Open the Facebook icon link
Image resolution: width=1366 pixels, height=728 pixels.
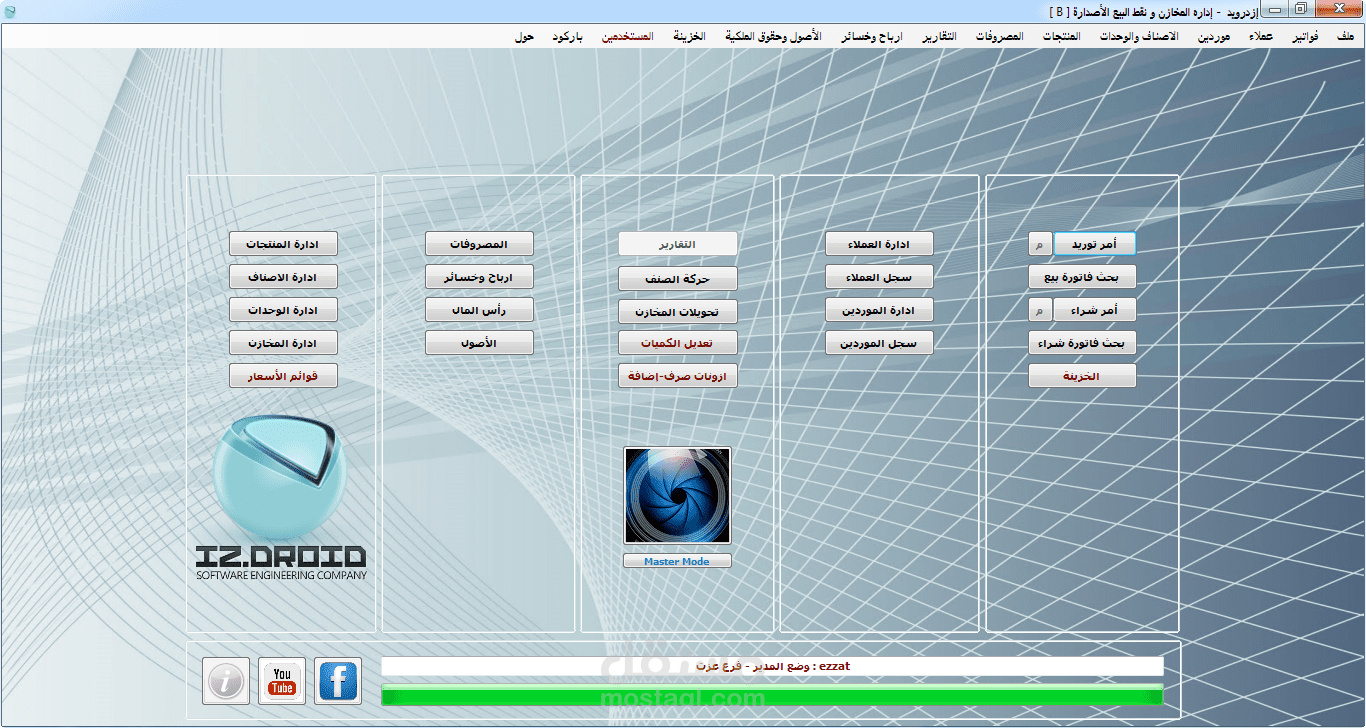(338, 681)
